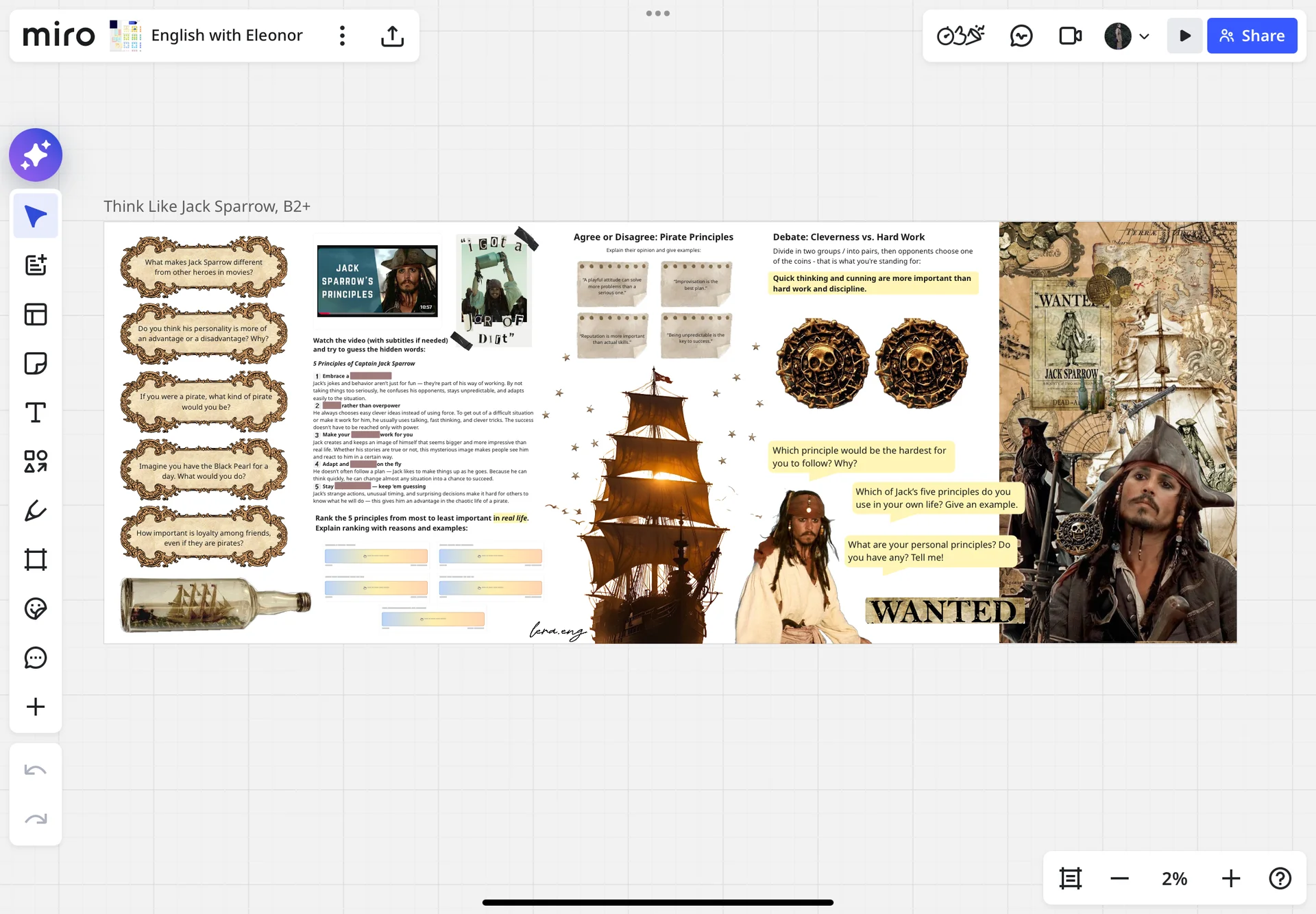
Task: Select the 'Rank the 5 principles' instruction text
Action: [422, 523]
